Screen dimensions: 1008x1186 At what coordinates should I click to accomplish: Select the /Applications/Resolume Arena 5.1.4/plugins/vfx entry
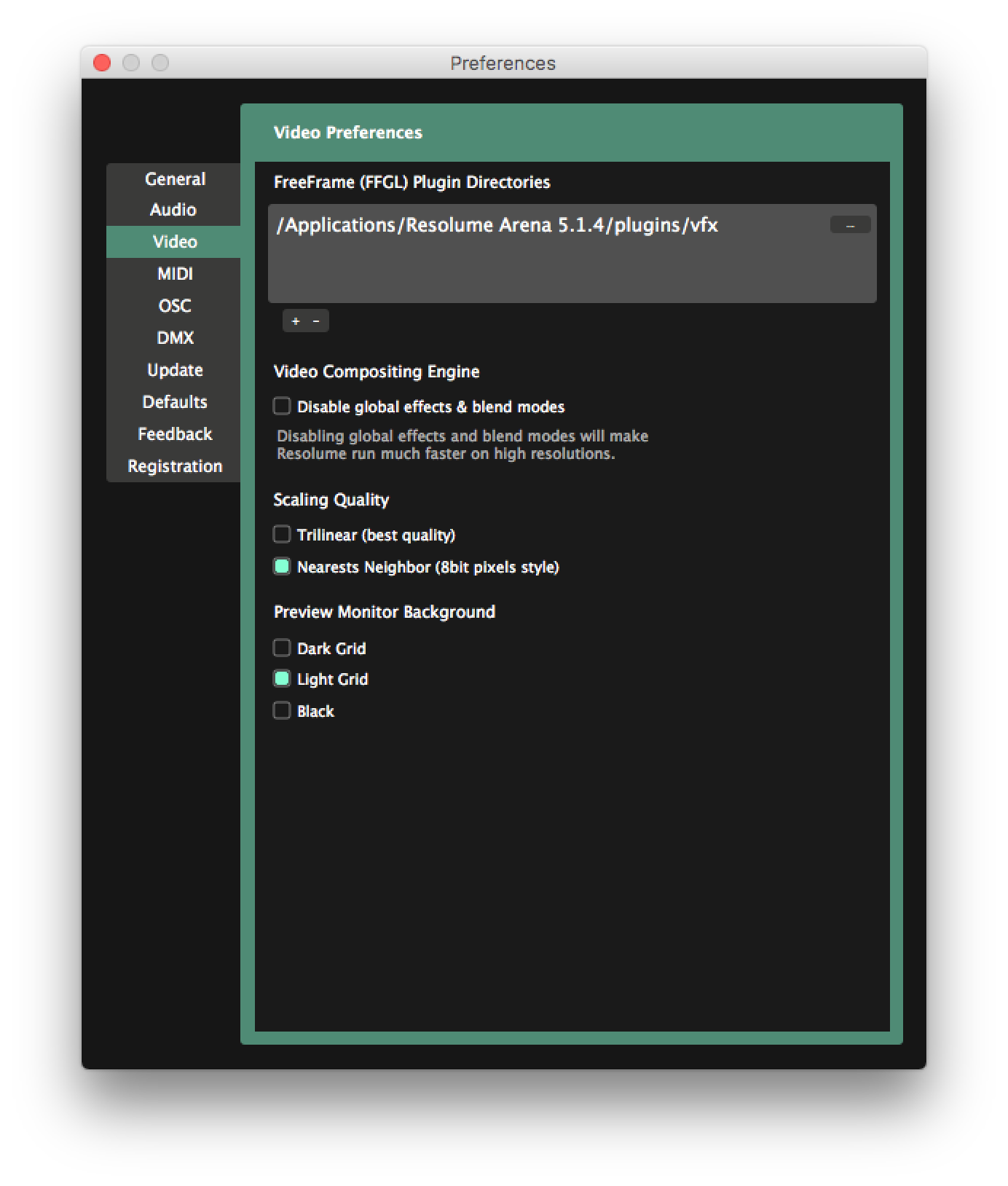[497, 225]
